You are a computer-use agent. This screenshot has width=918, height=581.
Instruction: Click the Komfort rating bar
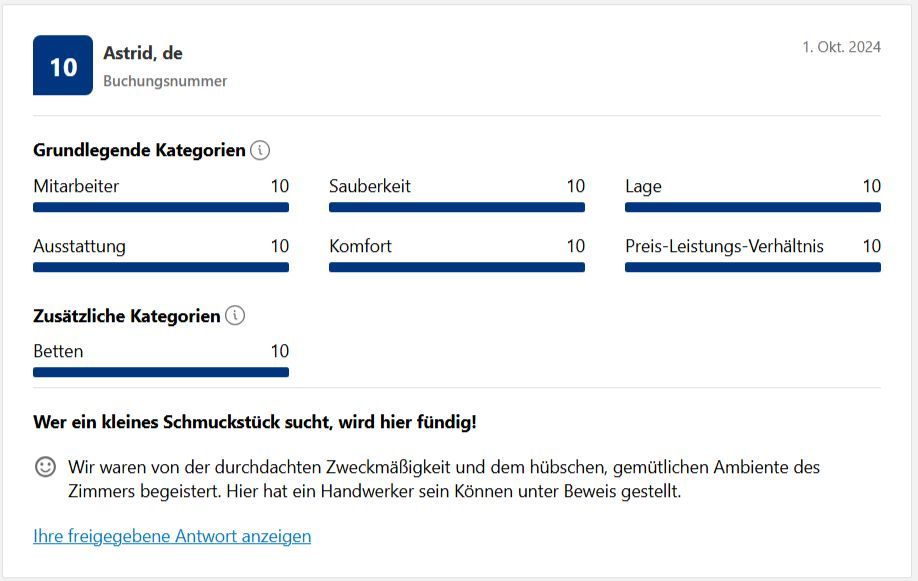457,267
